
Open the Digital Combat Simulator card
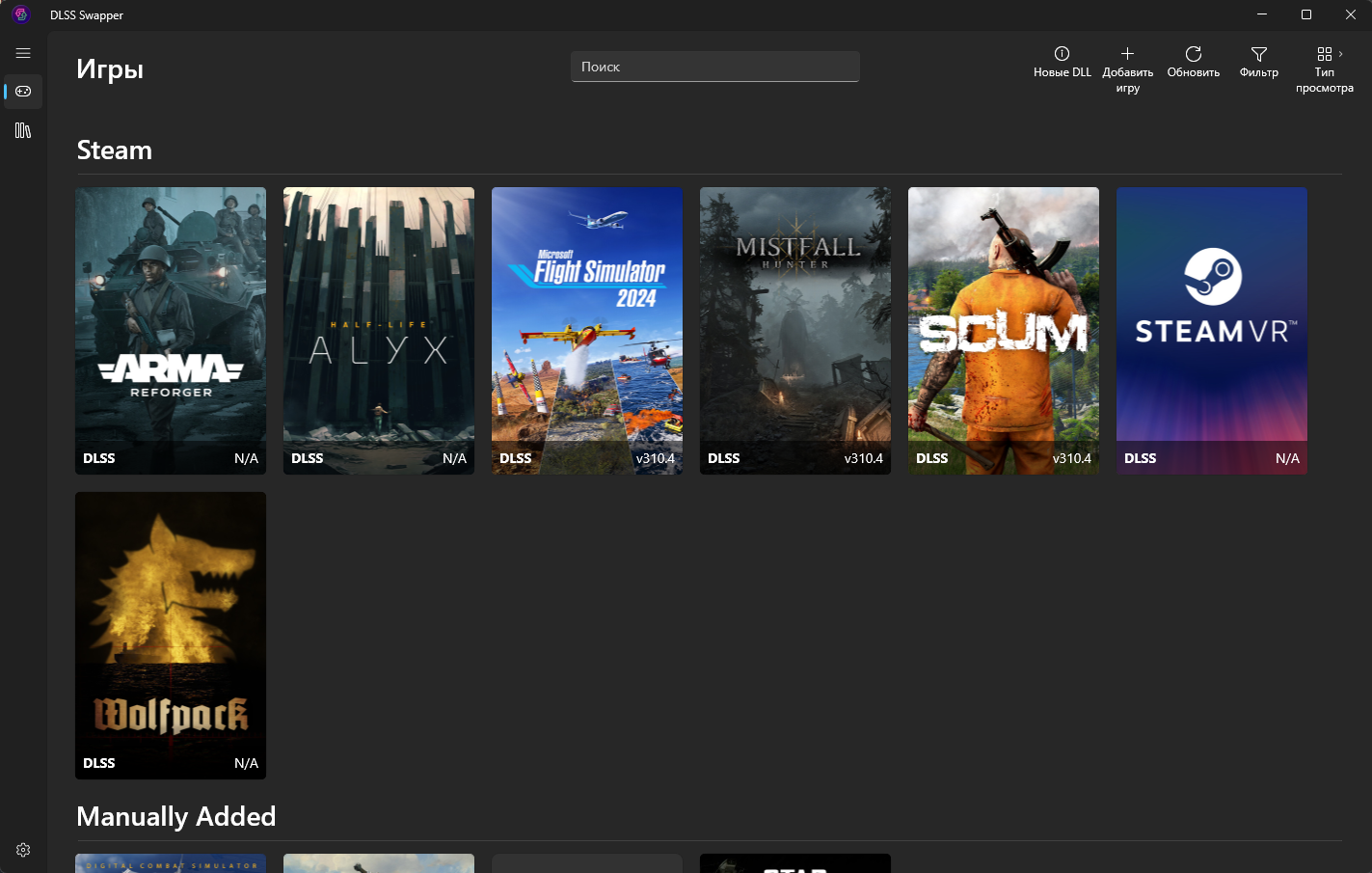coord(171,863)
